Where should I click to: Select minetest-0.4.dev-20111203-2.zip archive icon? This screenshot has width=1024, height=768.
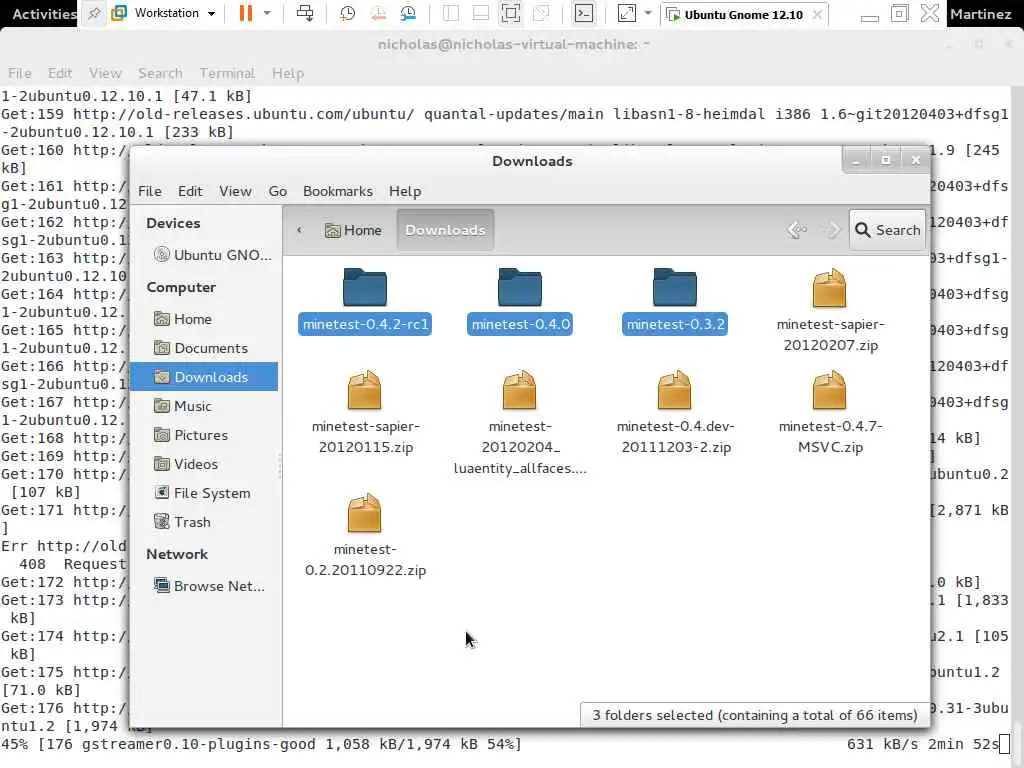[675, 390]
